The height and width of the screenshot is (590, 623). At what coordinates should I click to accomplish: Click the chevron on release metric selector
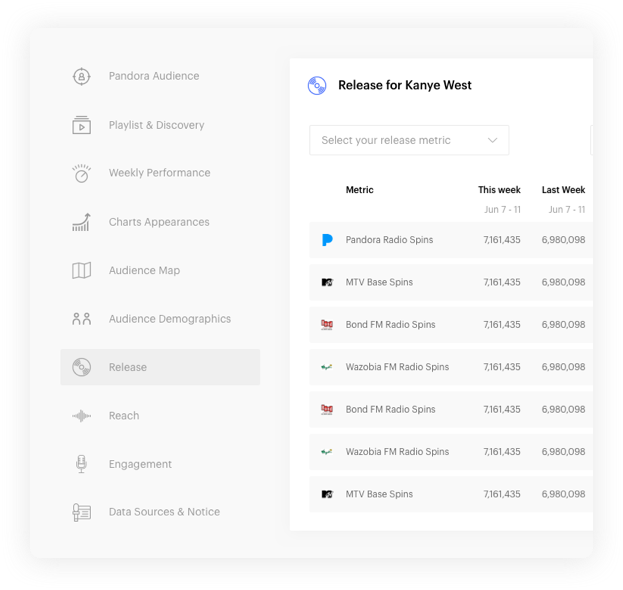(x=492, y=140)
